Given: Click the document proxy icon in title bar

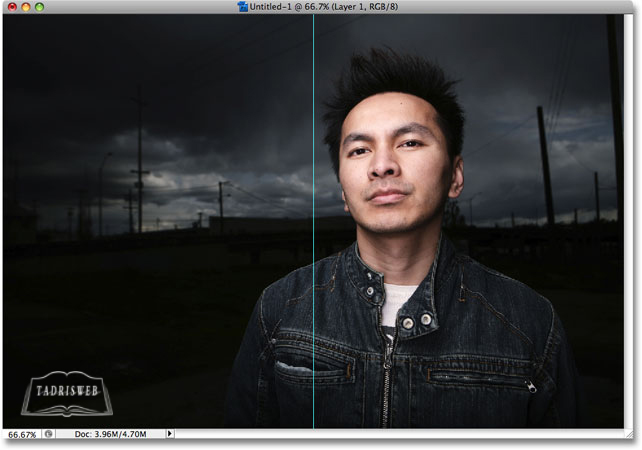Looking at the screenshot, I should click(242, 7).
